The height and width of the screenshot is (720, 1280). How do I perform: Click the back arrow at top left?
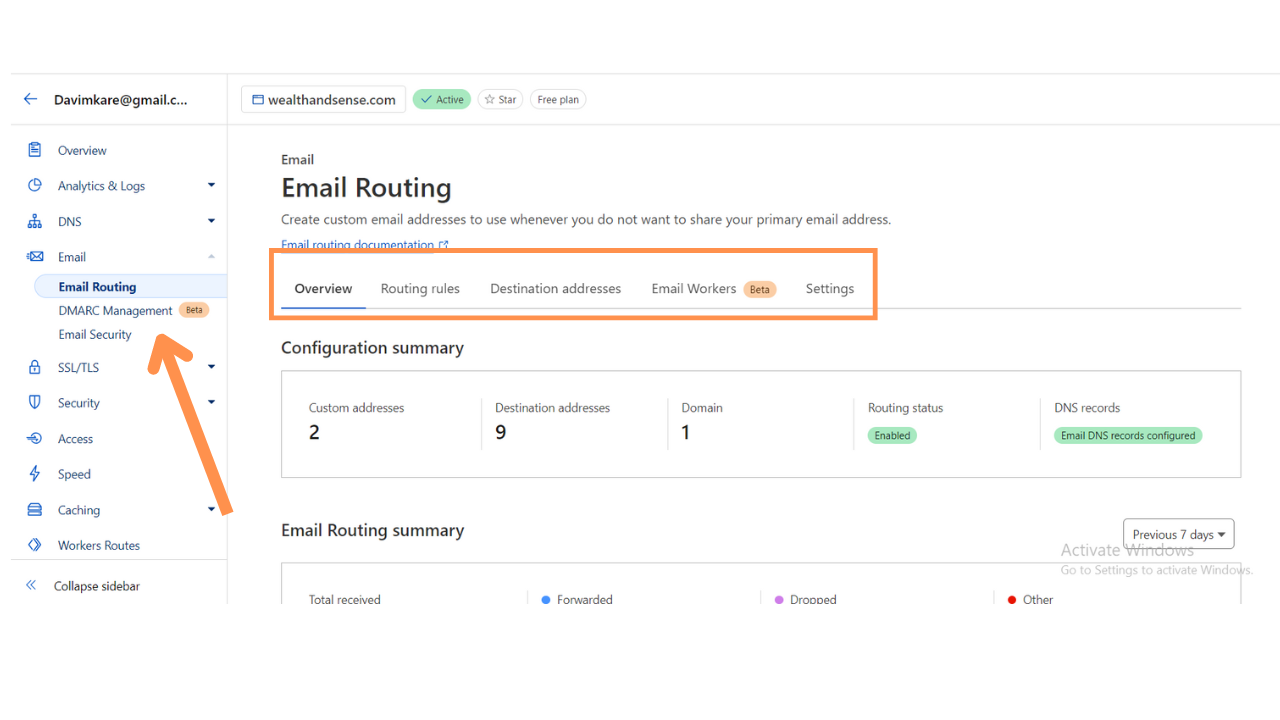pos(30,99)
